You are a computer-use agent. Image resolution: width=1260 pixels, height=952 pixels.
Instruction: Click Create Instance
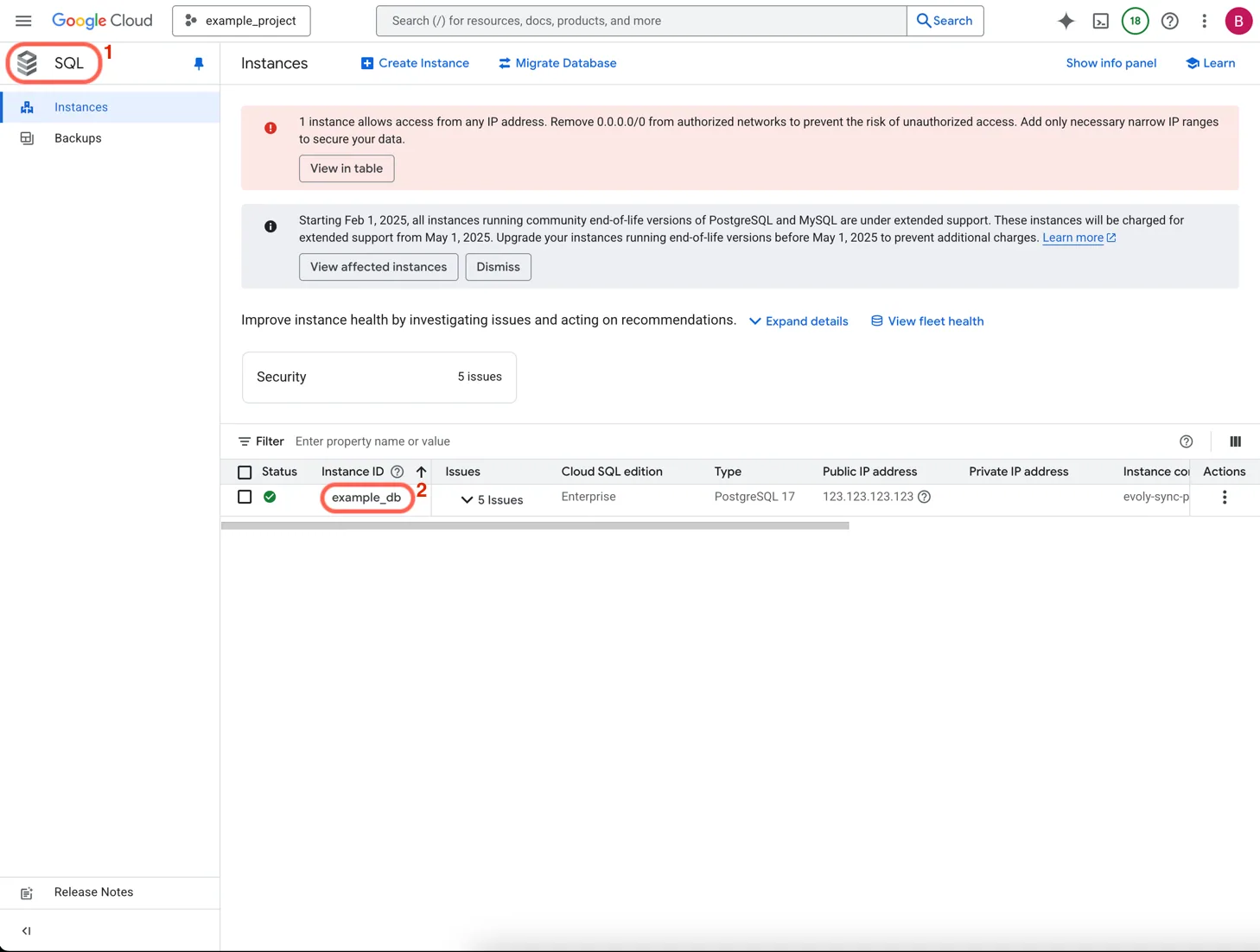coord(415,63)
